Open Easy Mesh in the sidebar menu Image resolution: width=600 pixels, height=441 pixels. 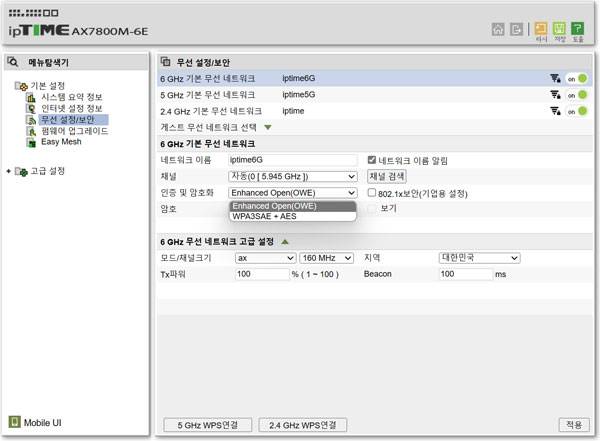click(59, 142)
